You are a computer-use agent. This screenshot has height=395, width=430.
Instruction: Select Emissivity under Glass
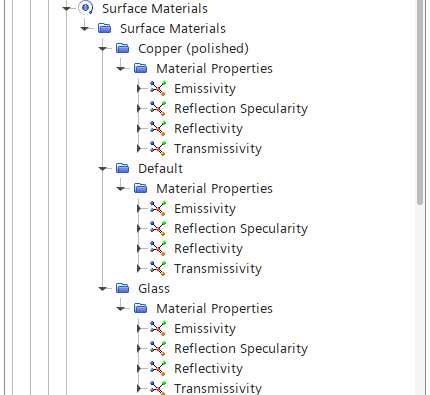[x=205, y=329]
